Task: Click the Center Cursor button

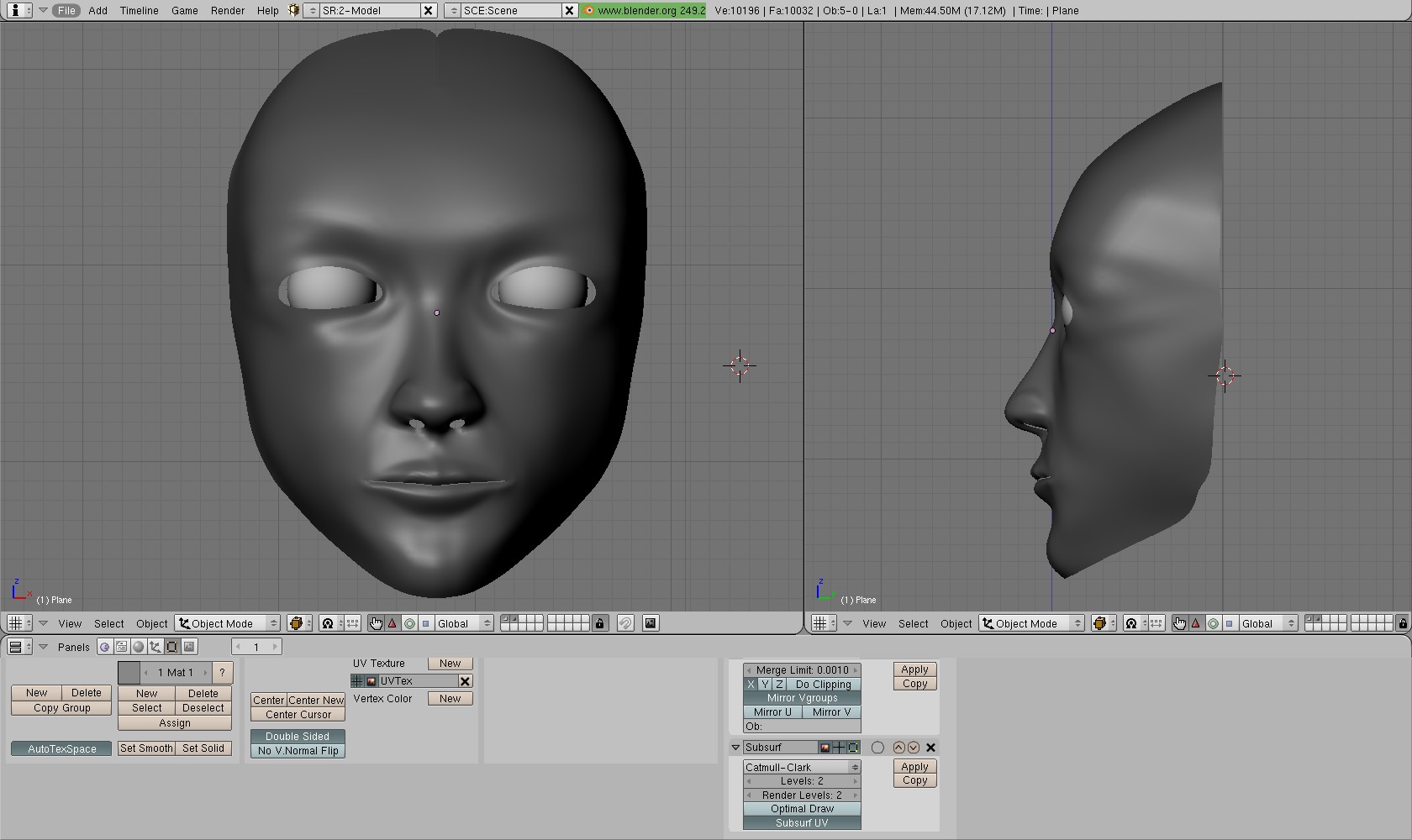Action: [298, 715]
